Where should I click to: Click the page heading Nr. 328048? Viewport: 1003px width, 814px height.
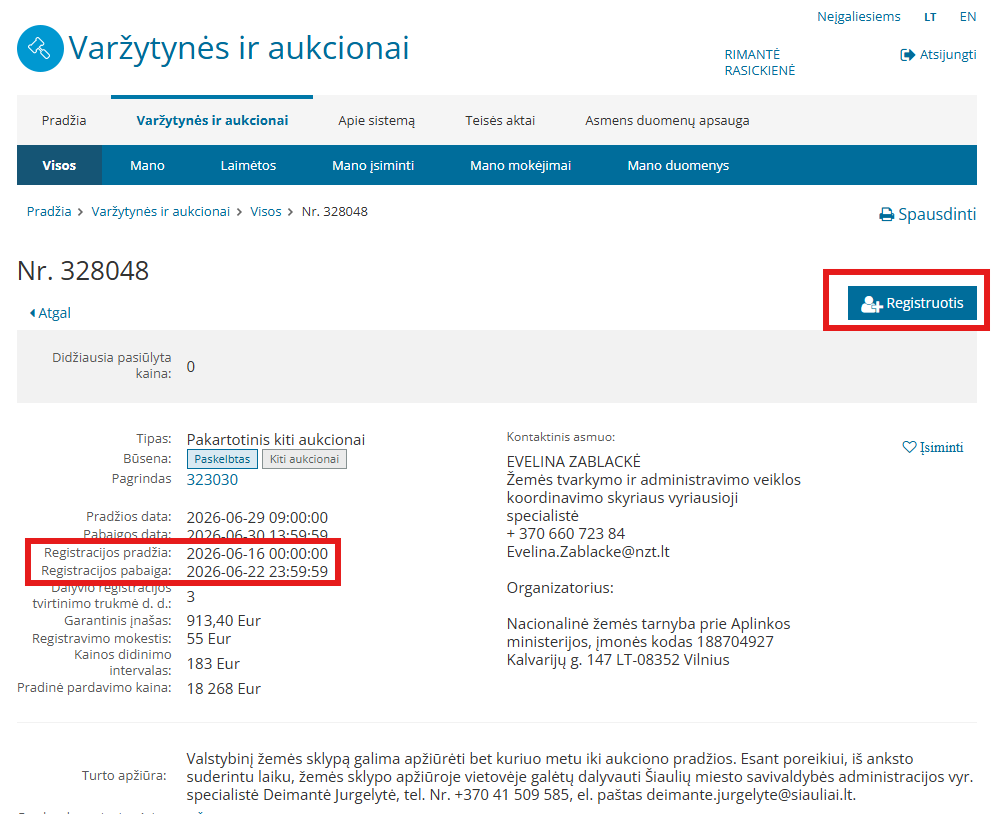[83, 271]
